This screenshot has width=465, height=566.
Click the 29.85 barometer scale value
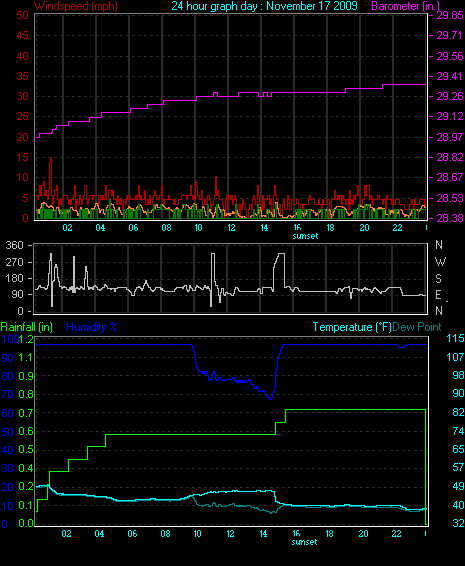pyautogui.click(x=449, y=15)
